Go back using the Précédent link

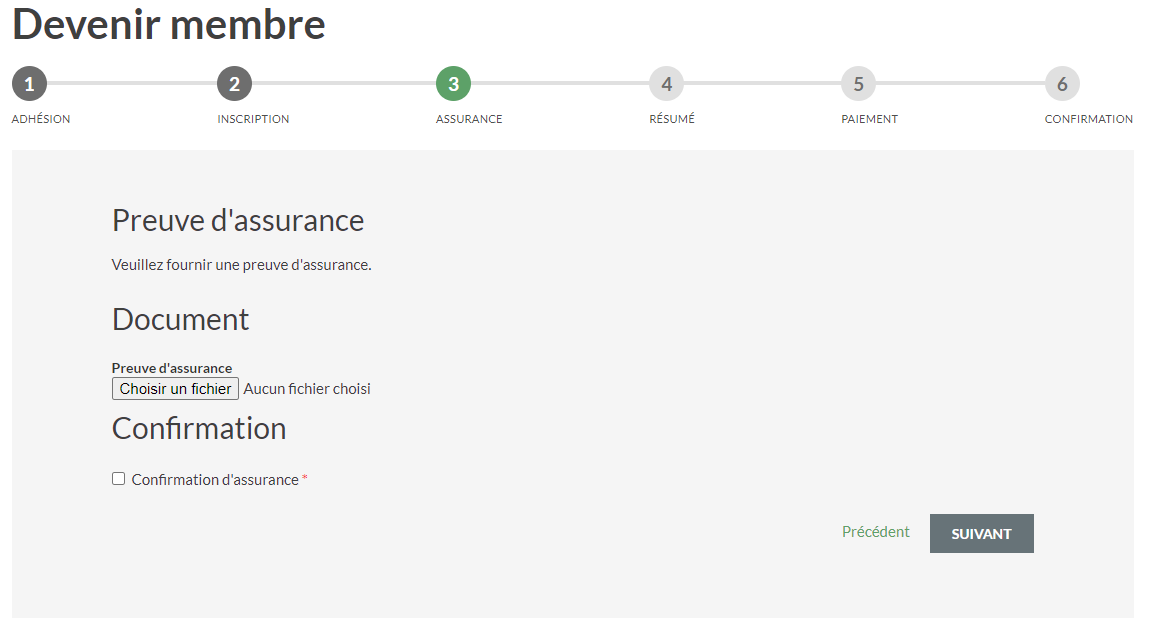(x=875, y=532)
